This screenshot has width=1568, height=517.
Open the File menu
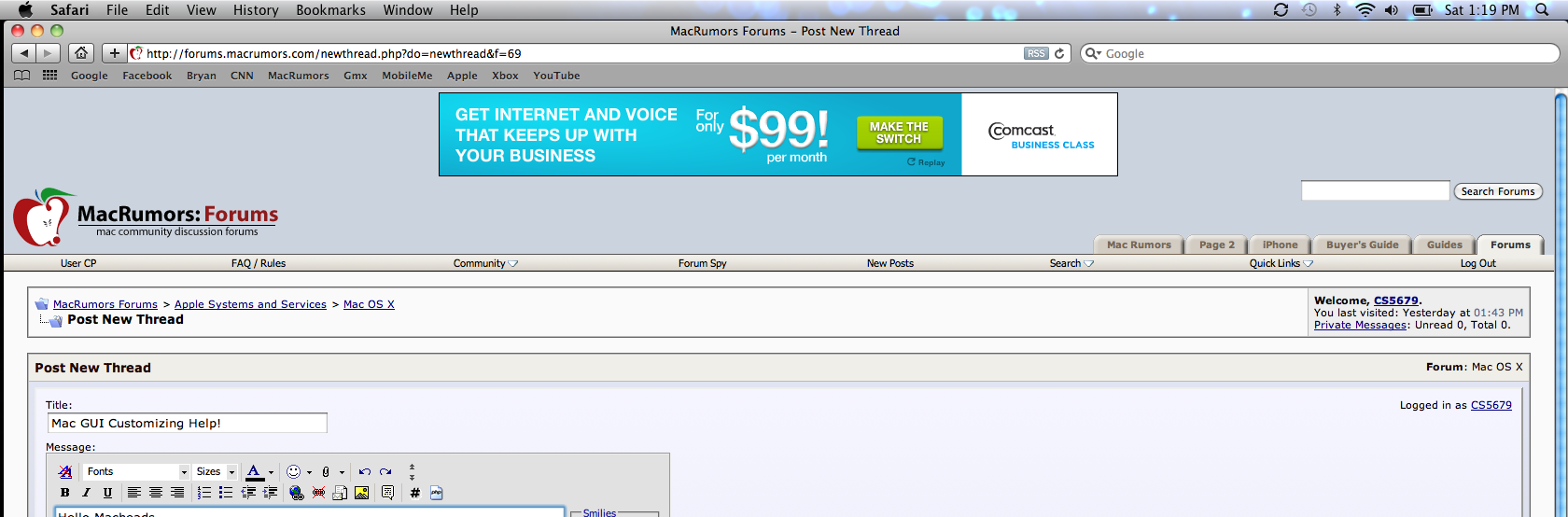click(117, 9)
